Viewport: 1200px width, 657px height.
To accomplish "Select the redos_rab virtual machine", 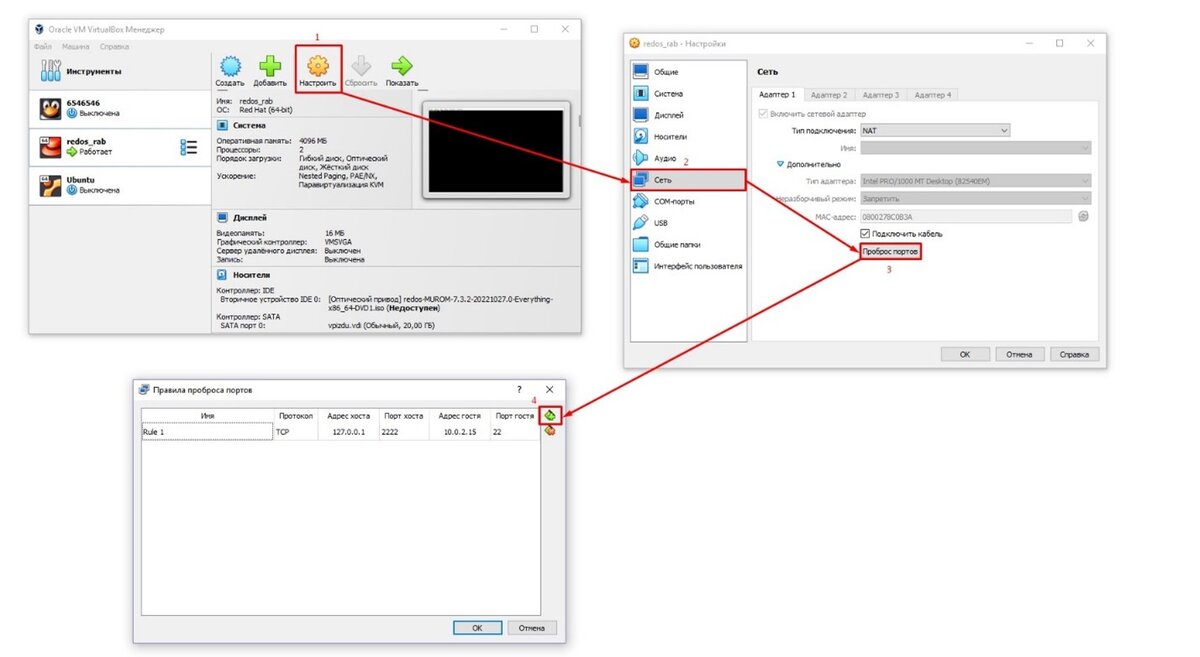I will (x=120, y=147).
